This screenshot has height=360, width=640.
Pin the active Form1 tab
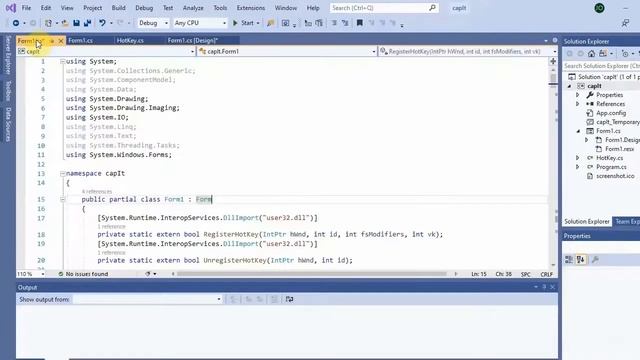(x=52, y=41)
